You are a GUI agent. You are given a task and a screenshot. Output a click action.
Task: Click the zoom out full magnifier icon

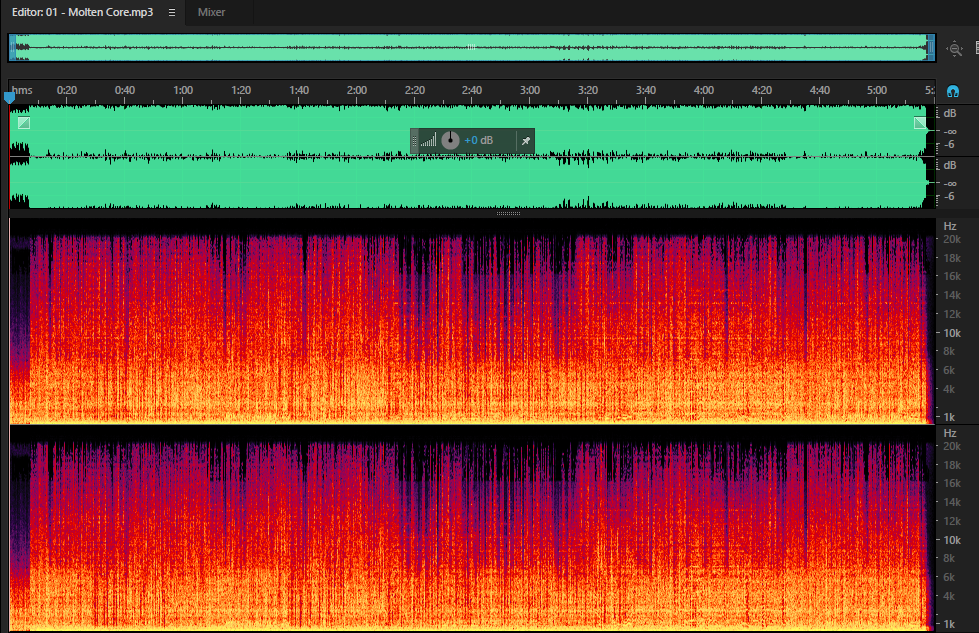coord(955,49)
